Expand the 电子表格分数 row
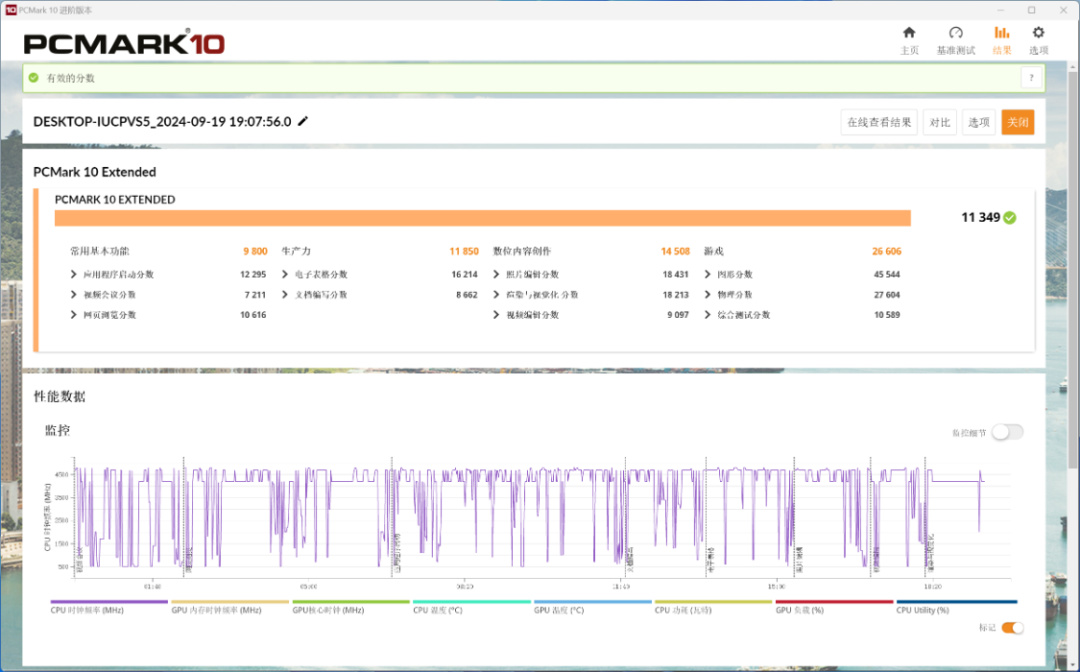Screen dimensions: 1080x672 click(284, 274)
